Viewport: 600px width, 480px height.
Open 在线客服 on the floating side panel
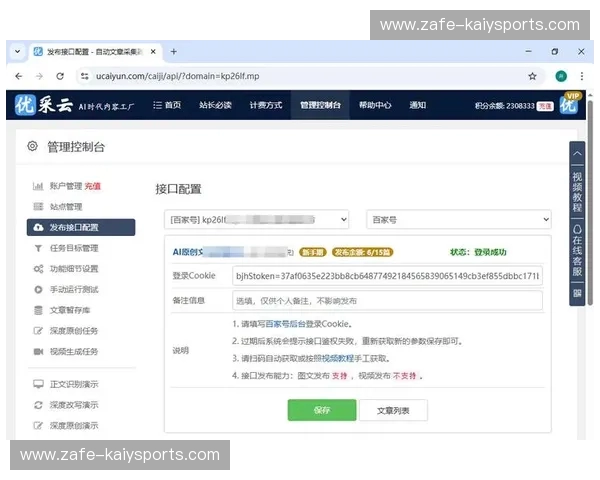click(x=577, y=250)
